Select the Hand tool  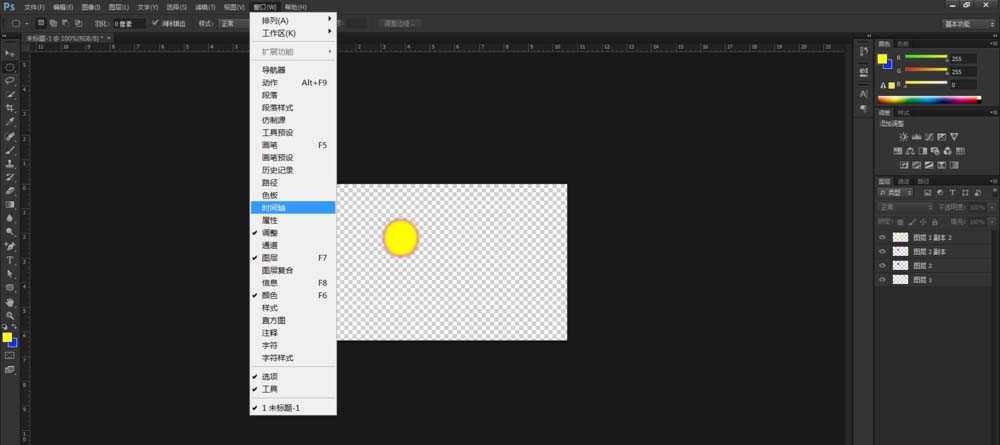[10, 301]
